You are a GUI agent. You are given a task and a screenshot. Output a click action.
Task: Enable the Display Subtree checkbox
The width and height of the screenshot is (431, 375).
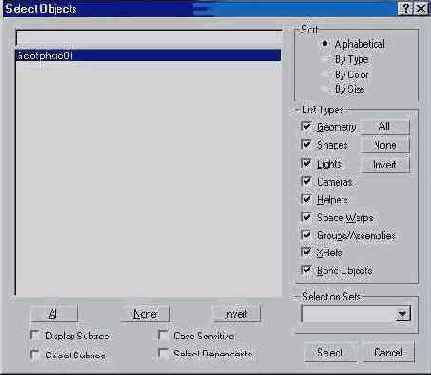tap(35, 335)
